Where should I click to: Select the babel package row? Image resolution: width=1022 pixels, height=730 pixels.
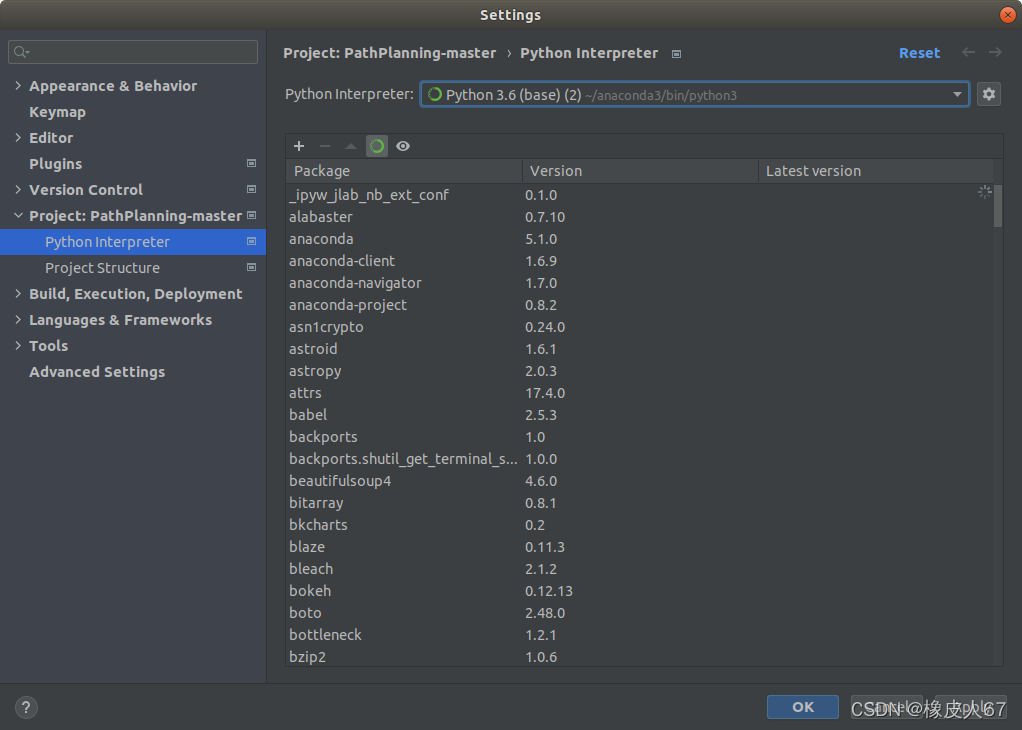coord(639,415)
